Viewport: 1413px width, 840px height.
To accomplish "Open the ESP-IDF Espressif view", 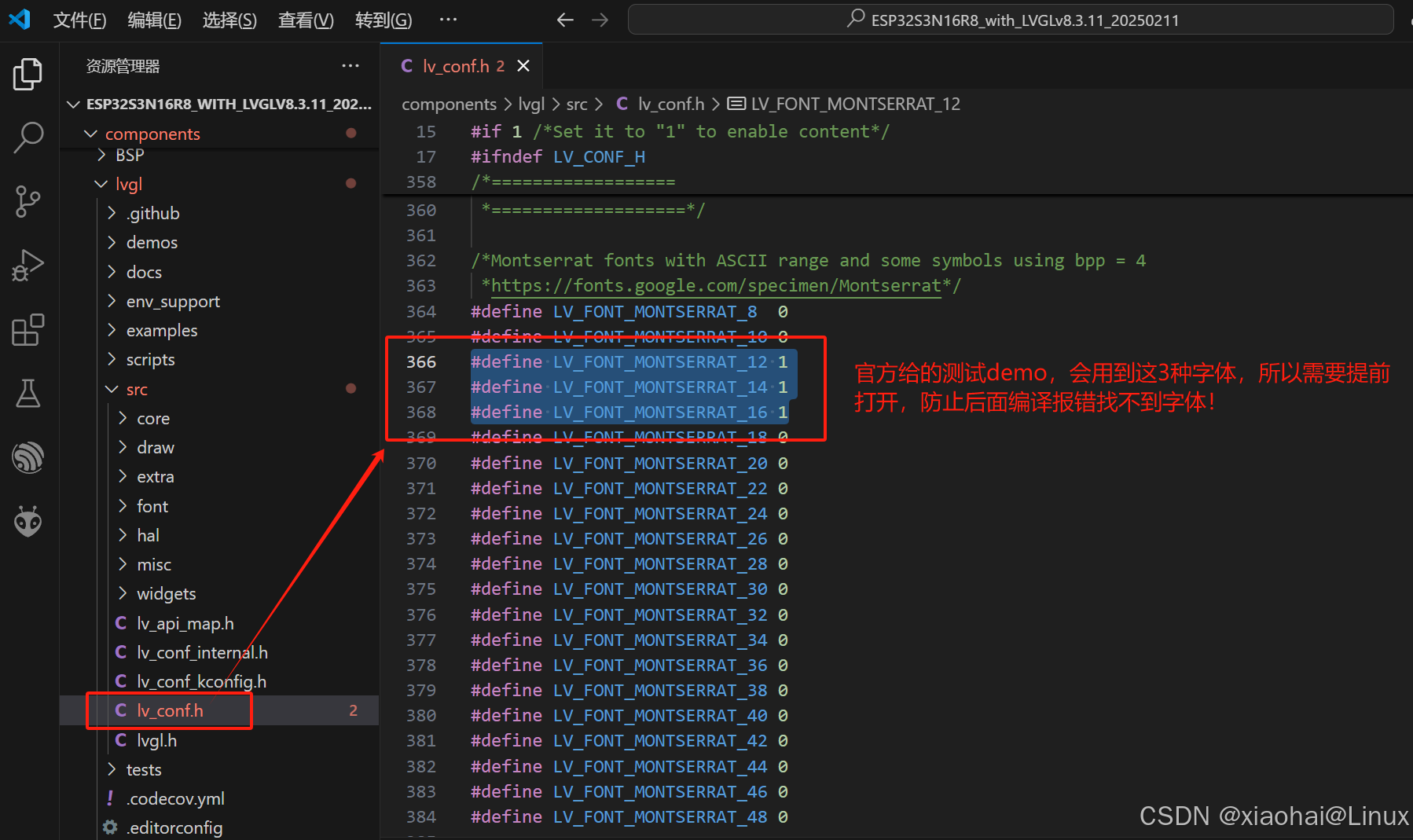I will click(28, 457).
